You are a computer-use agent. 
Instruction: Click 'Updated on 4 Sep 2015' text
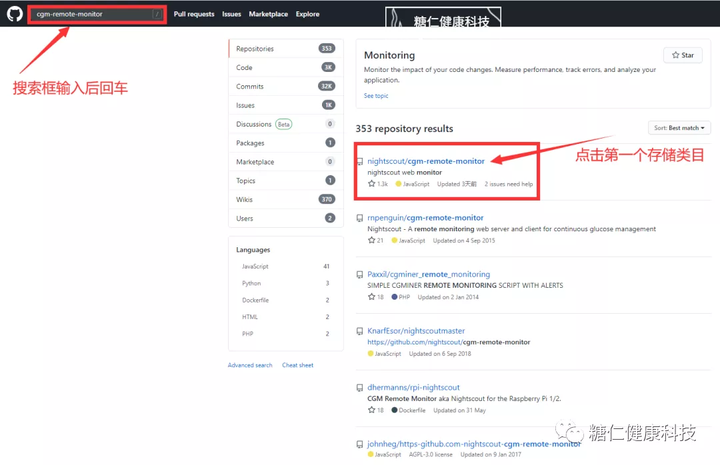[x=464, y=241]
